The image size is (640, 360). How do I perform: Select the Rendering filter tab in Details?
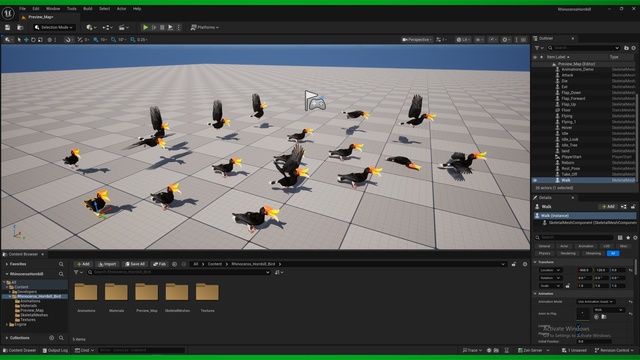(x=568, y=253)
